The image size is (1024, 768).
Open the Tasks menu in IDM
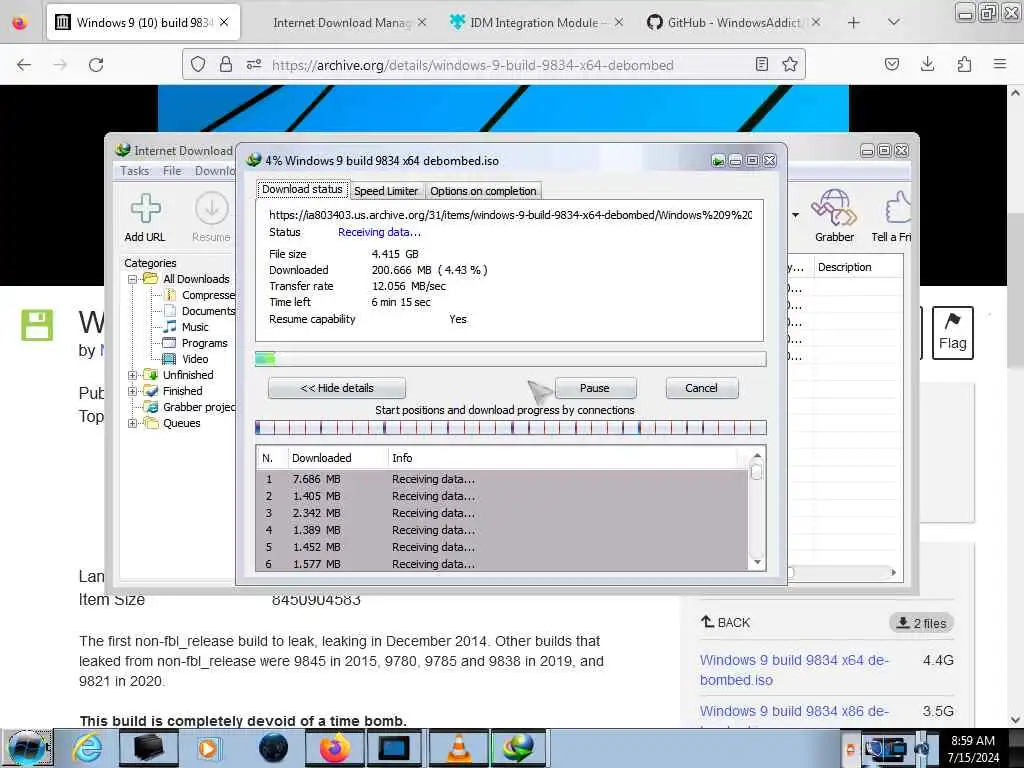(135, 170)
